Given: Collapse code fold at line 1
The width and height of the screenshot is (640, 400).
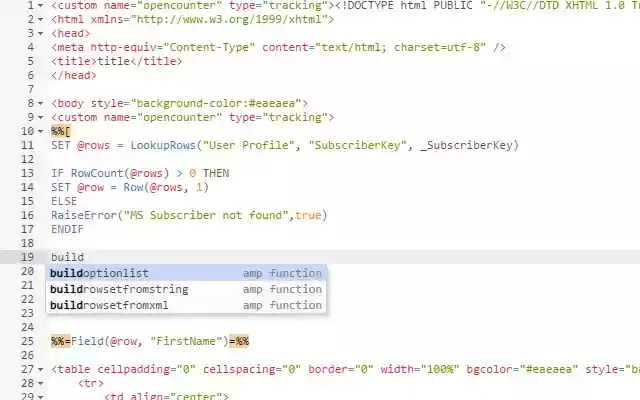Looking at the screenshot, I should [x=40, y=6].
